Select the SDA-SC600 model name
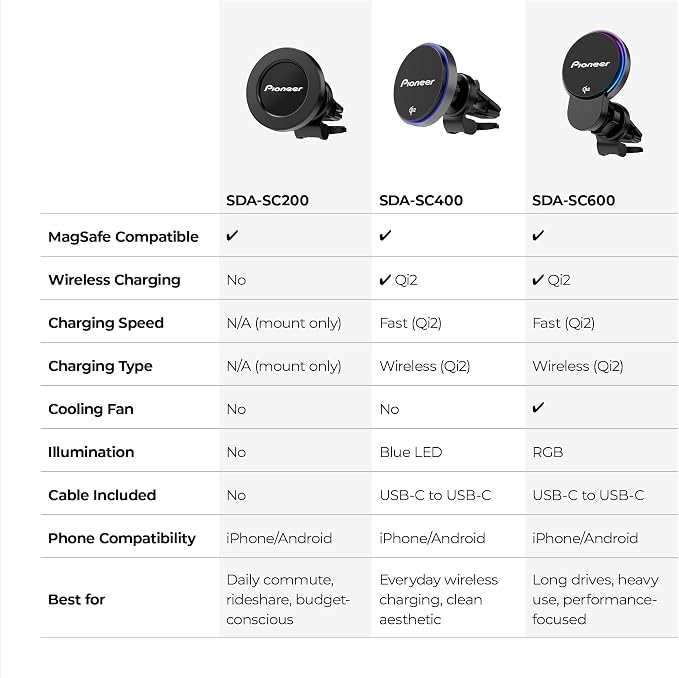Viewport: 679px width, 678px height. [573, 200]
